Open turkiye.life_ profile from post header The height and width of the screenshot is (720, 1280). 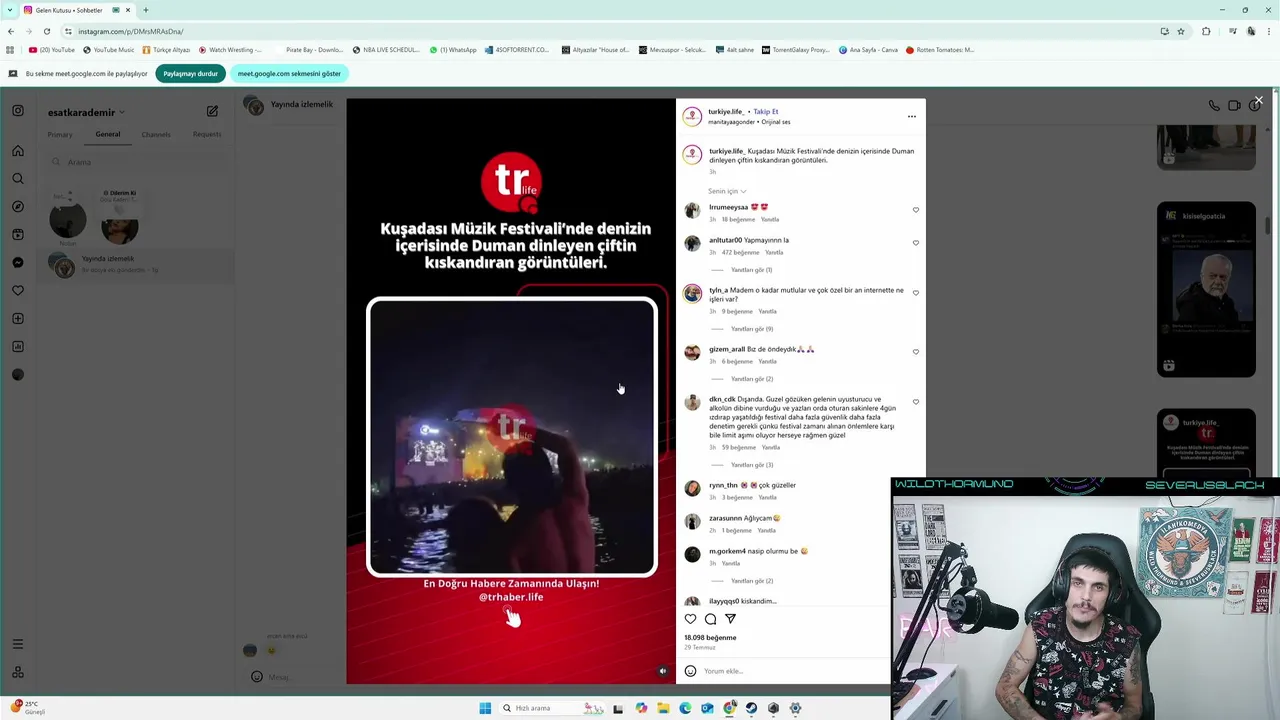(x=726, y=112)
